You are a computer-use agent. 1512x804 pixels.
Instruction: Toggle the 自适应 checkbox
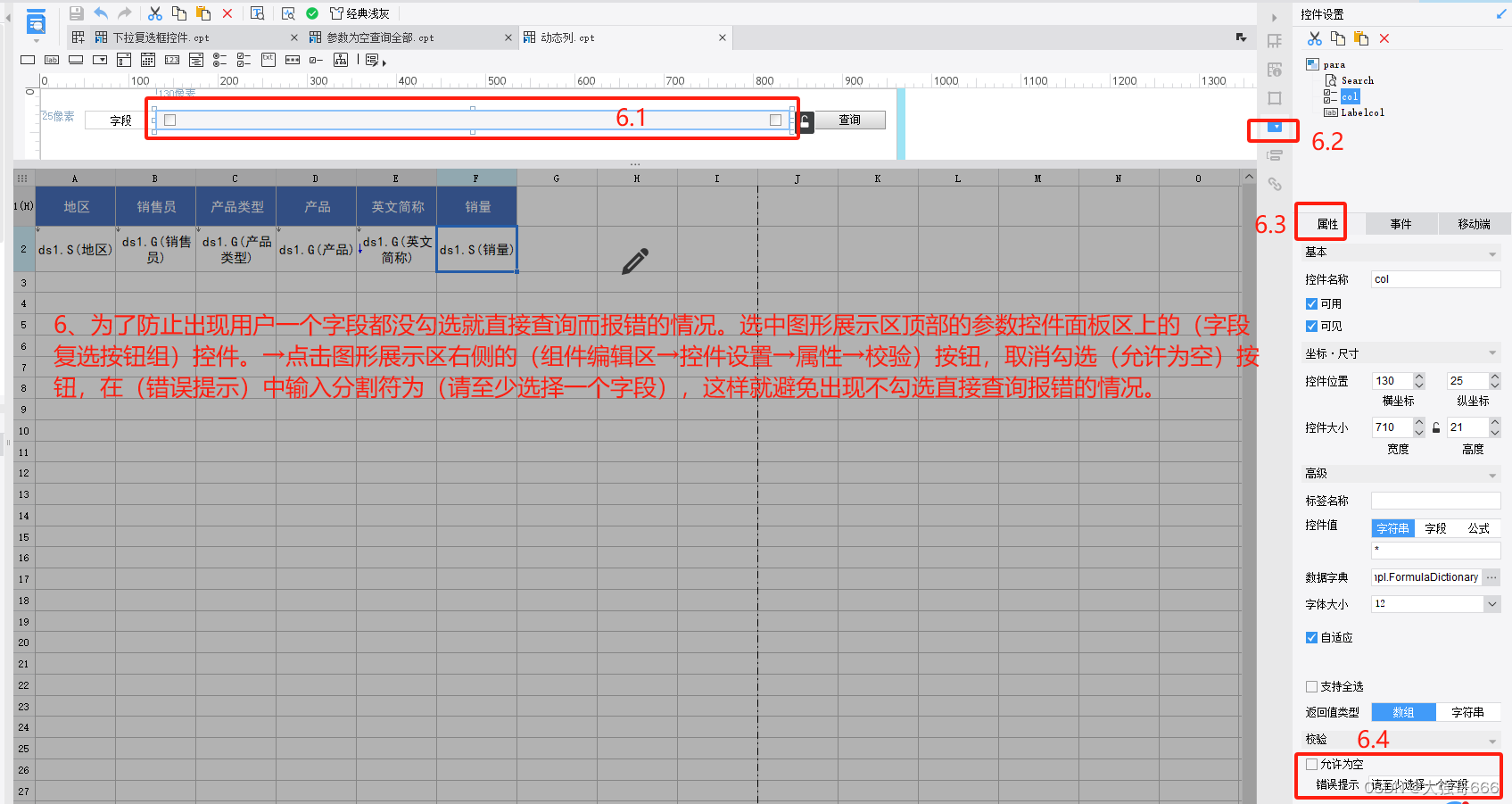click(1311, 637)
